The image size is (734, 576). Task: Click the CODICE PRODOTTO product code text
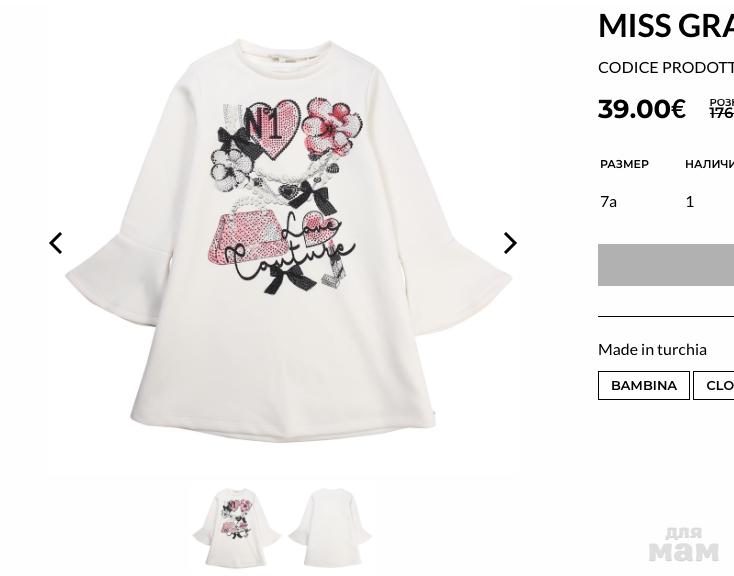tap(665, 67)
